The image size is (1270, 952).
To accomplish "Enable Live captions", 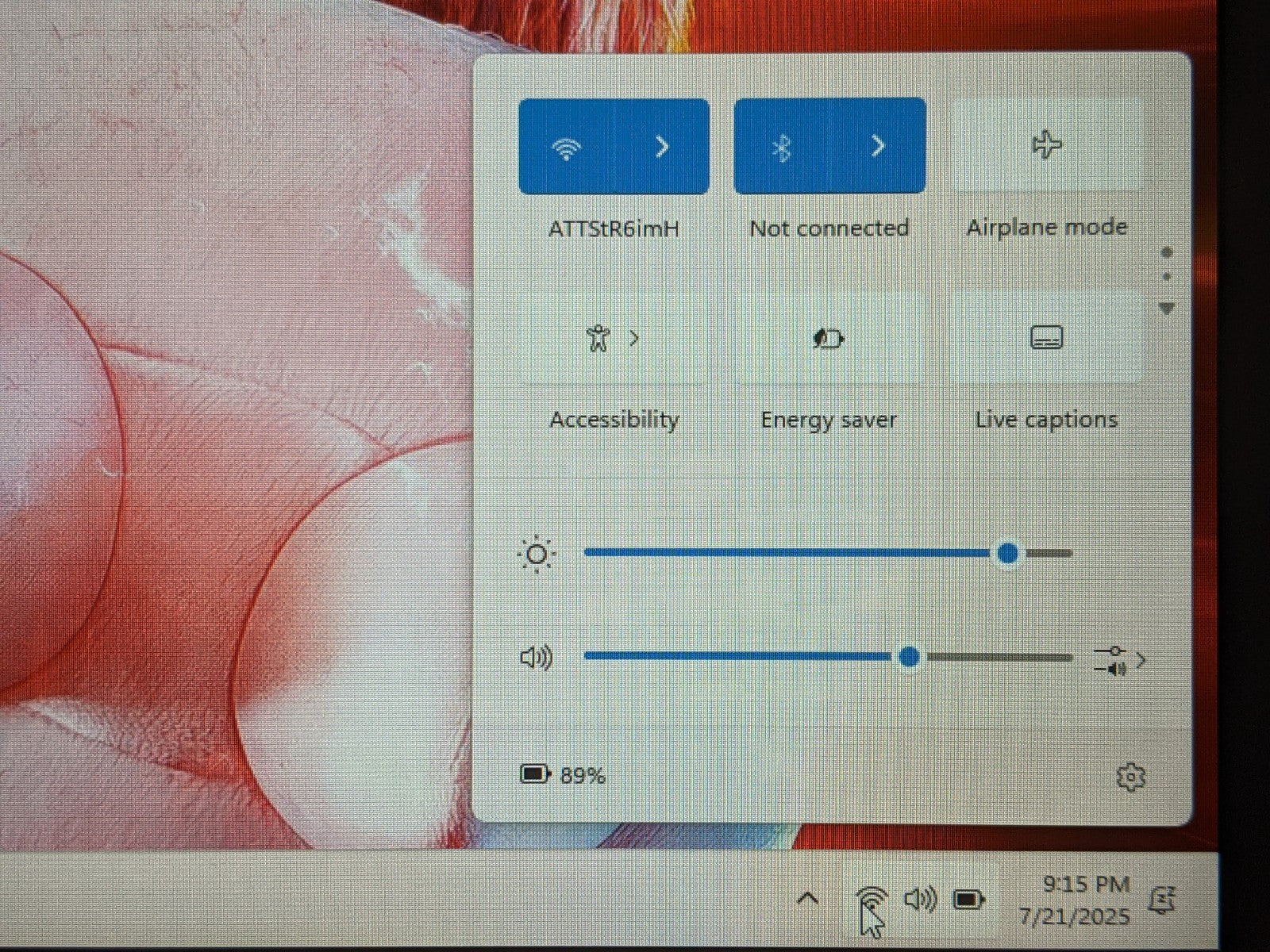I will click(1046, 338).
